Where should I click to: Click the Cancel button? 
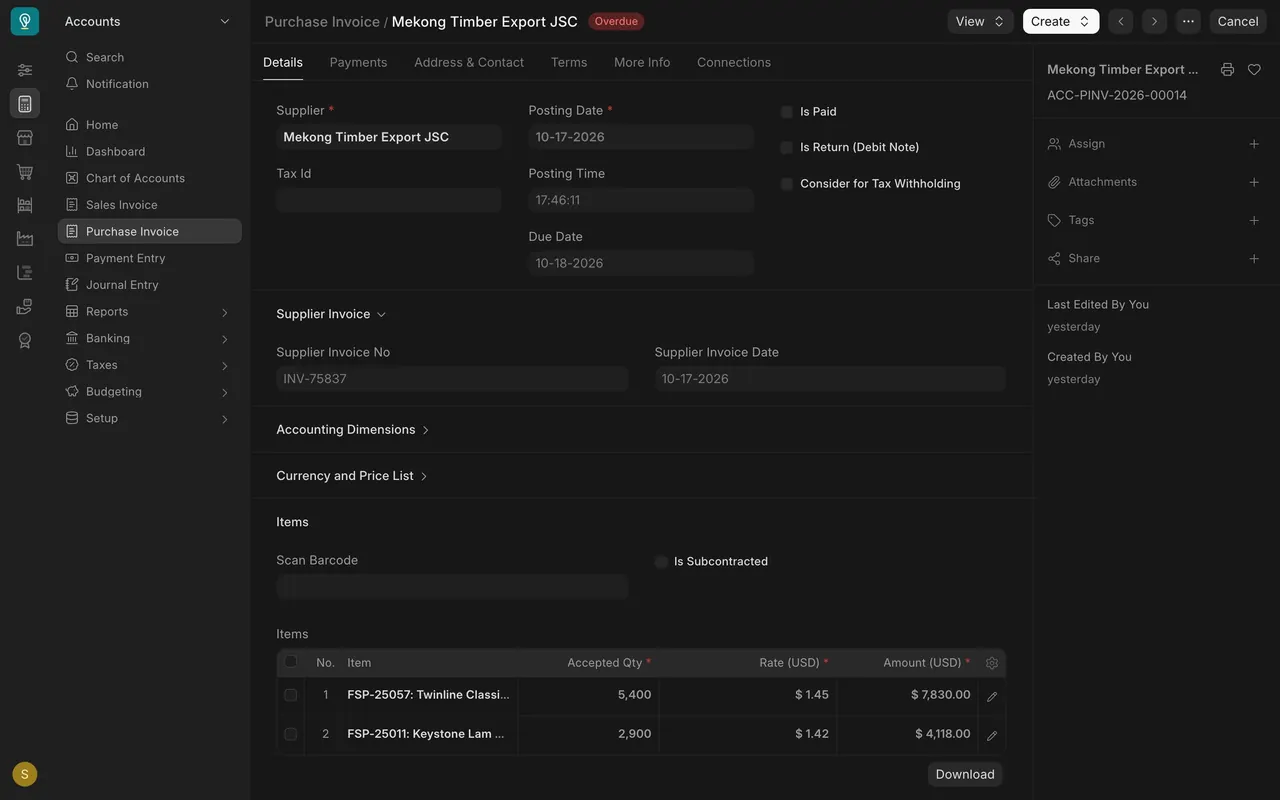click(1238, 21)
